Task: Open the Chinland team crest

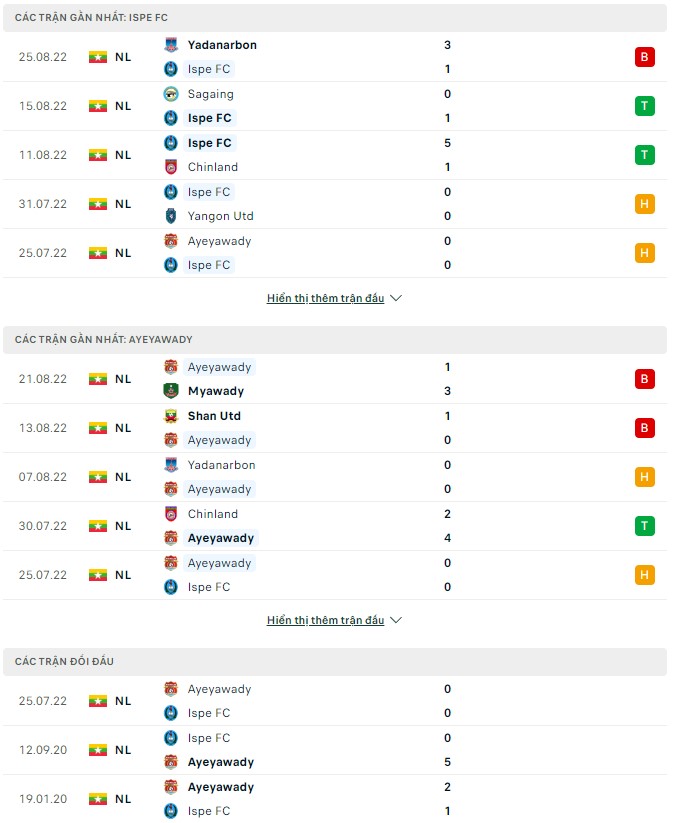Action: coord(172,168)
